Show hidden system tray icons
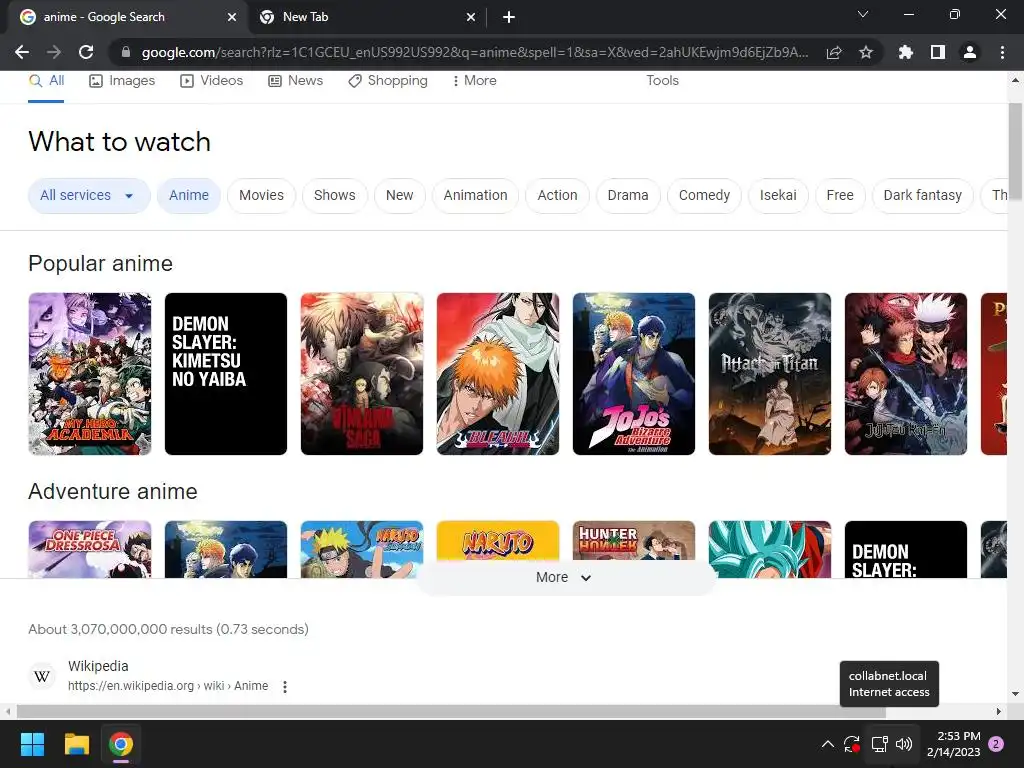 [x=827, y=744]
